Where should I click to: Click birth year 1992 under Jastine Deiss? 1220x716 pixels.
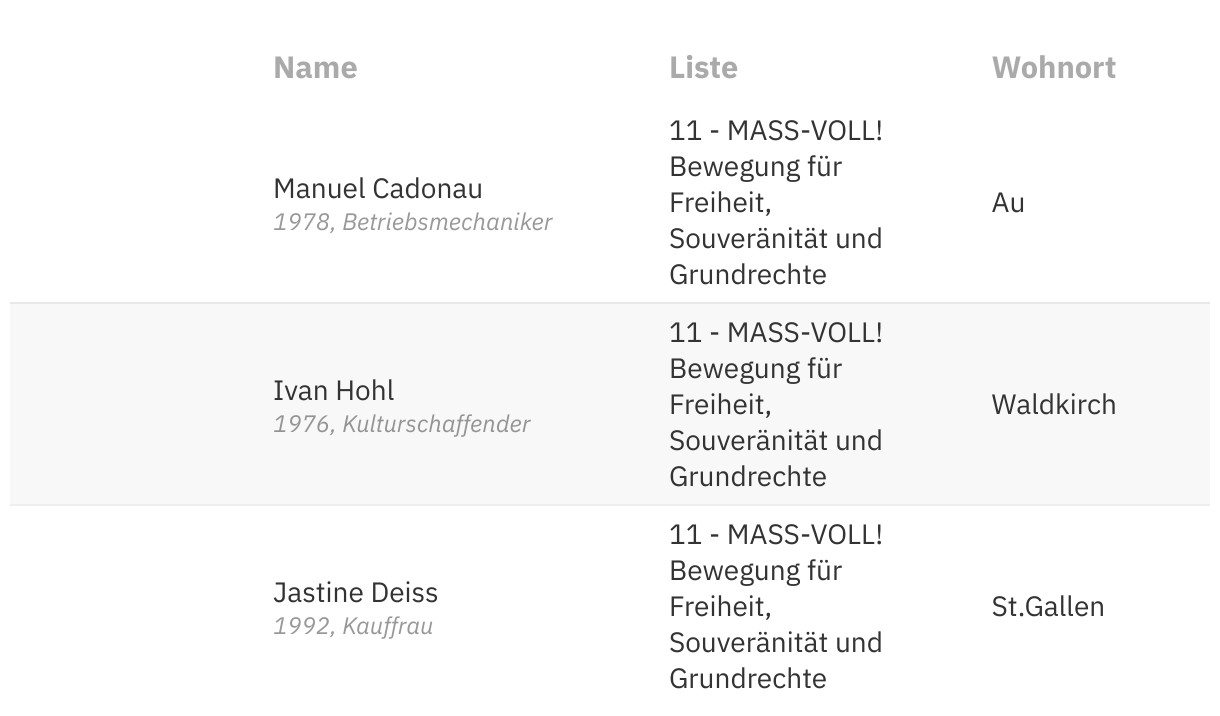pyautogui.click(x=301, y=626)
